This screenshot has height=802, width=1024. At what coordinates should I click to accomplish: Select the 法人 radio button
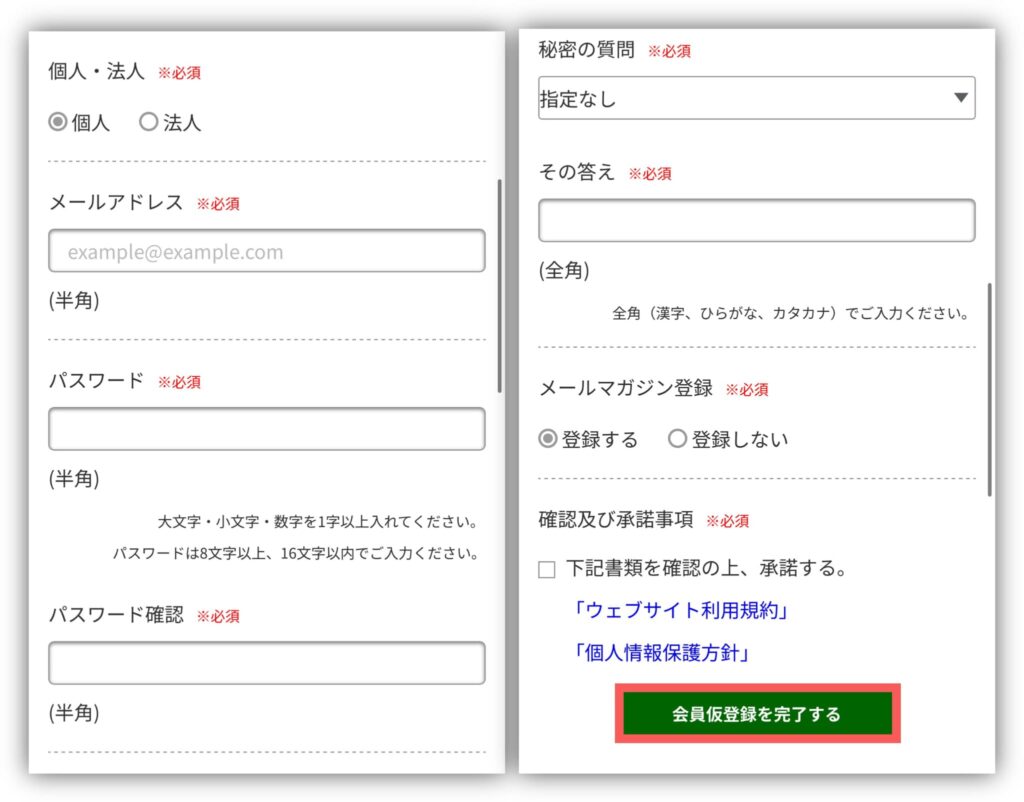[149, 122]
